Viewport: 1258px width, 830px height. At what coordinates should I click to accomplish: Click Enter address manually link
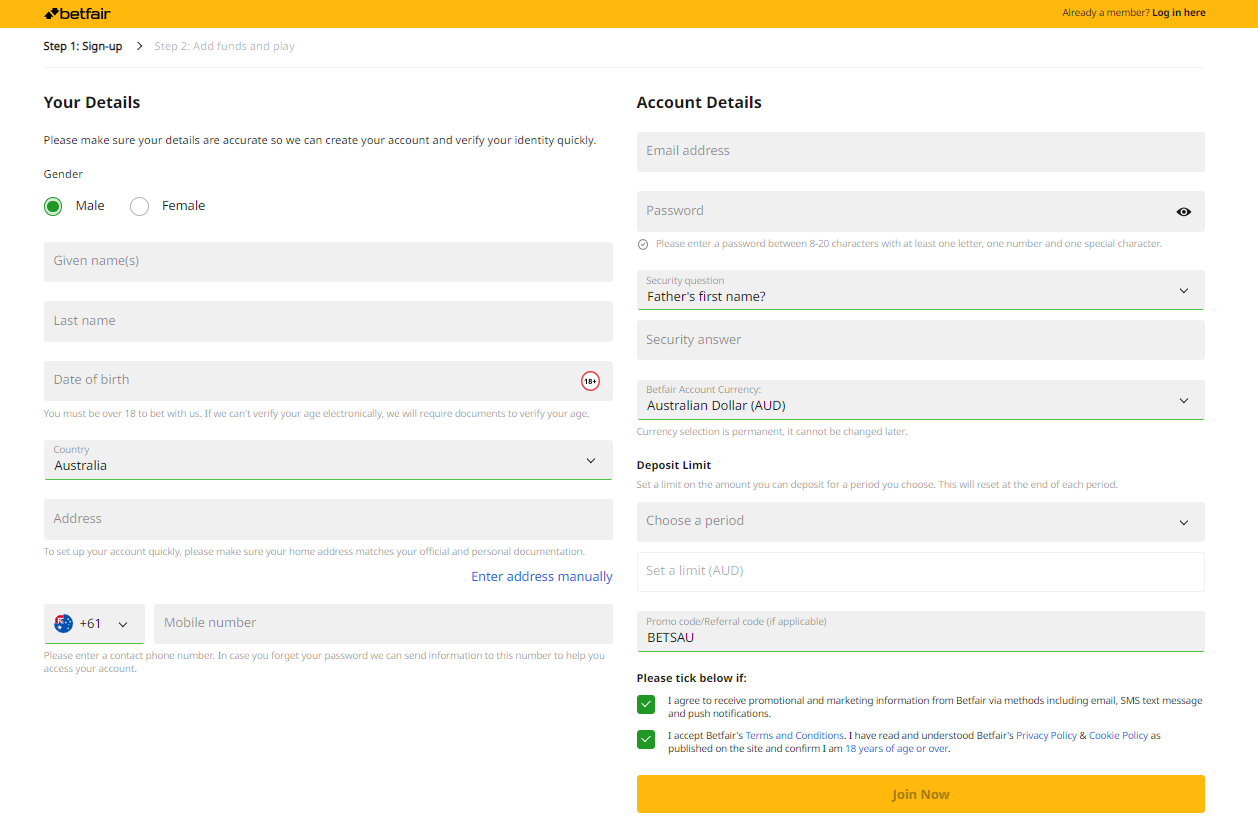click(542, 577)
